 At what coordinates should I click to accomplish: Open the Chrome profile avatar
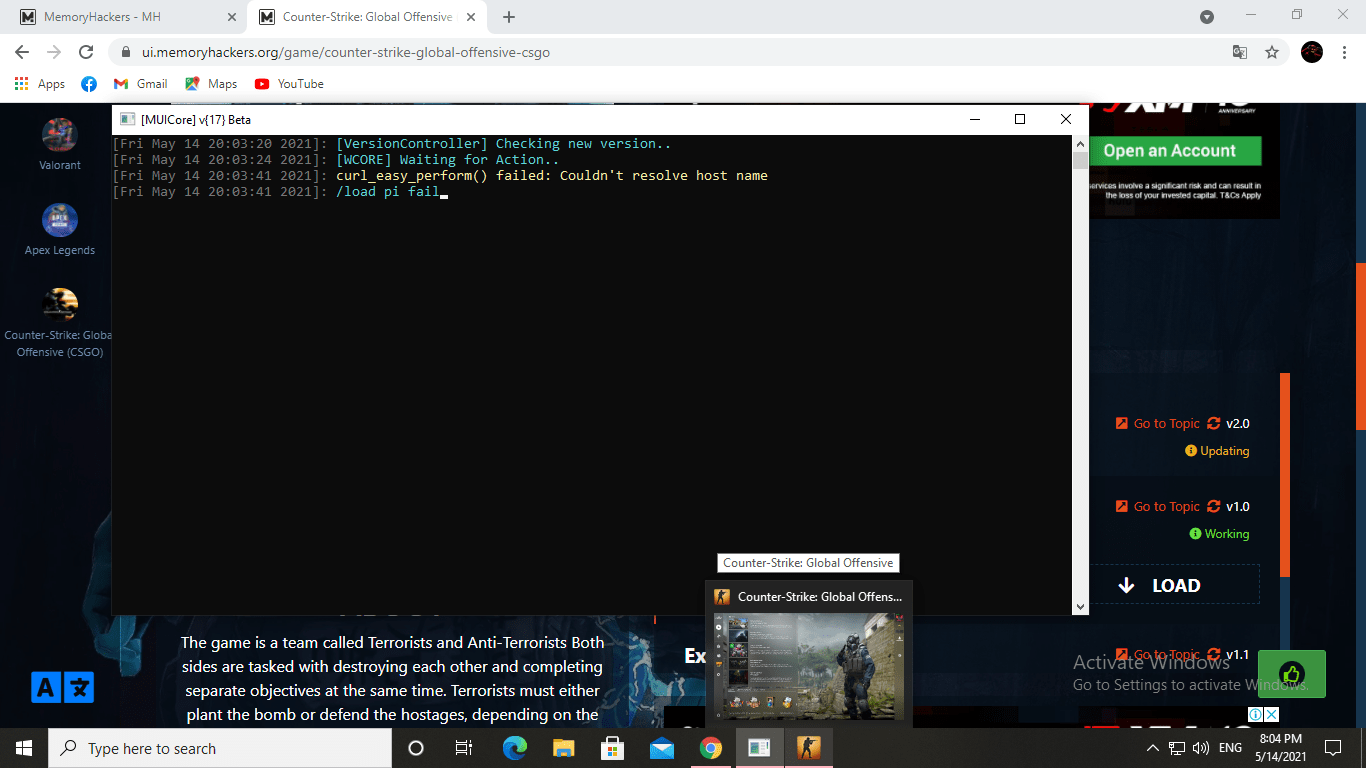1312,52
